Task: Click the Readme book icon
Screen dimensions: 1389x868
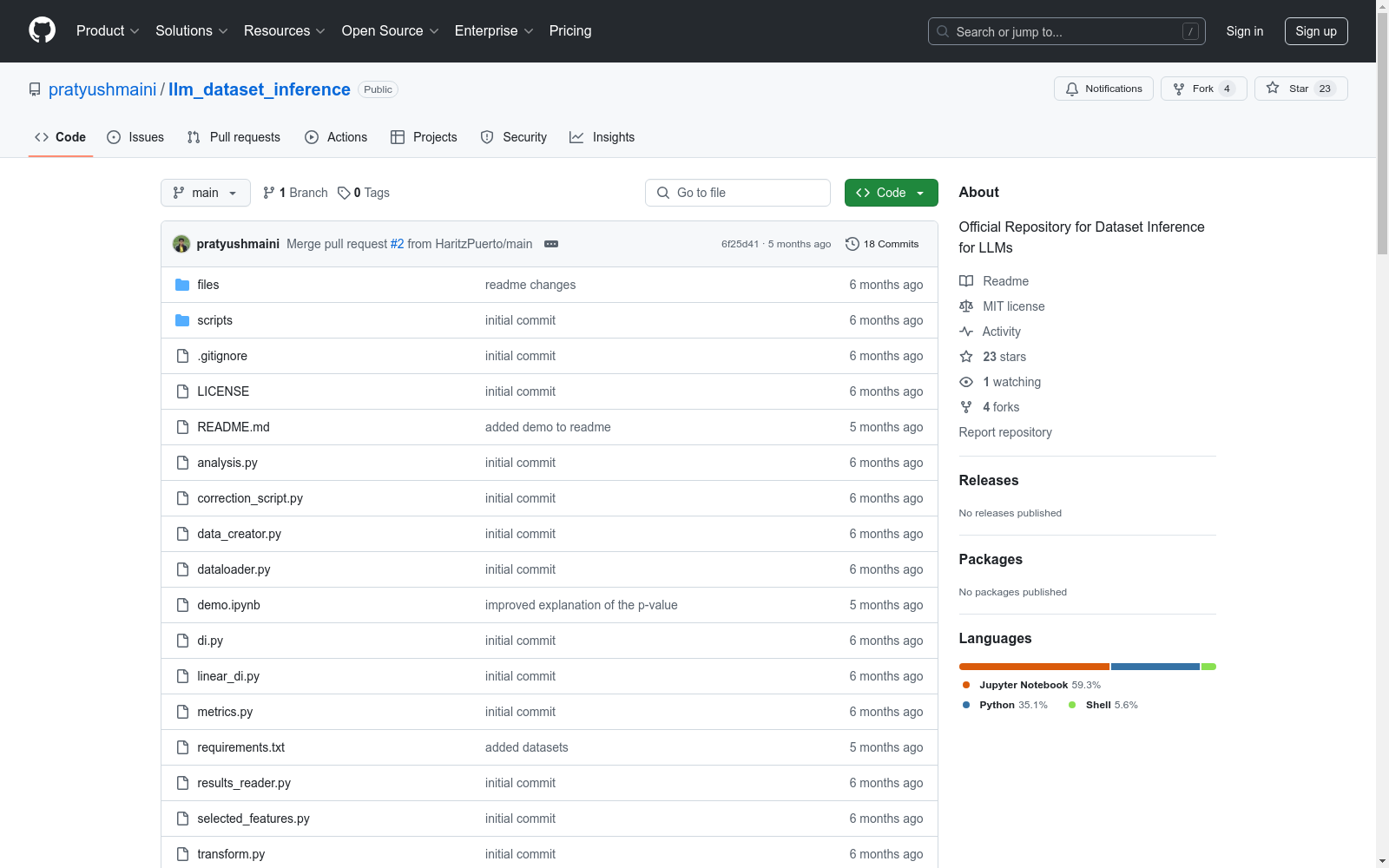Action: tap(966, 281)
